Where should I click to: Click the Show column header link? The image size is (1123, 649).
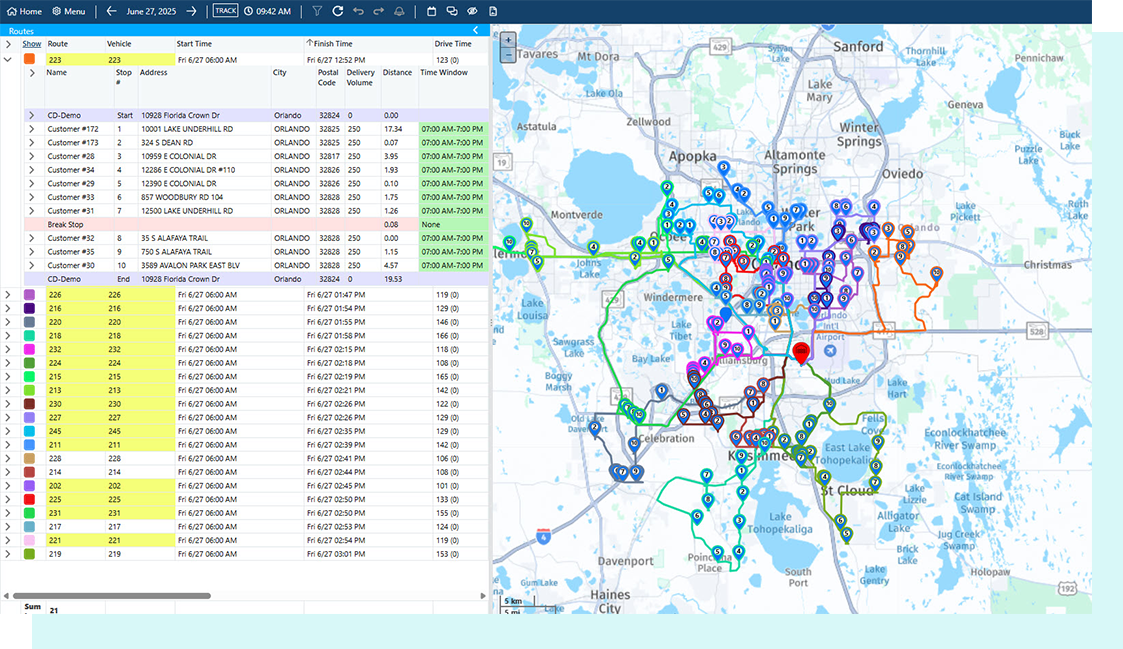pyautogui.click(x=32, y=44)
